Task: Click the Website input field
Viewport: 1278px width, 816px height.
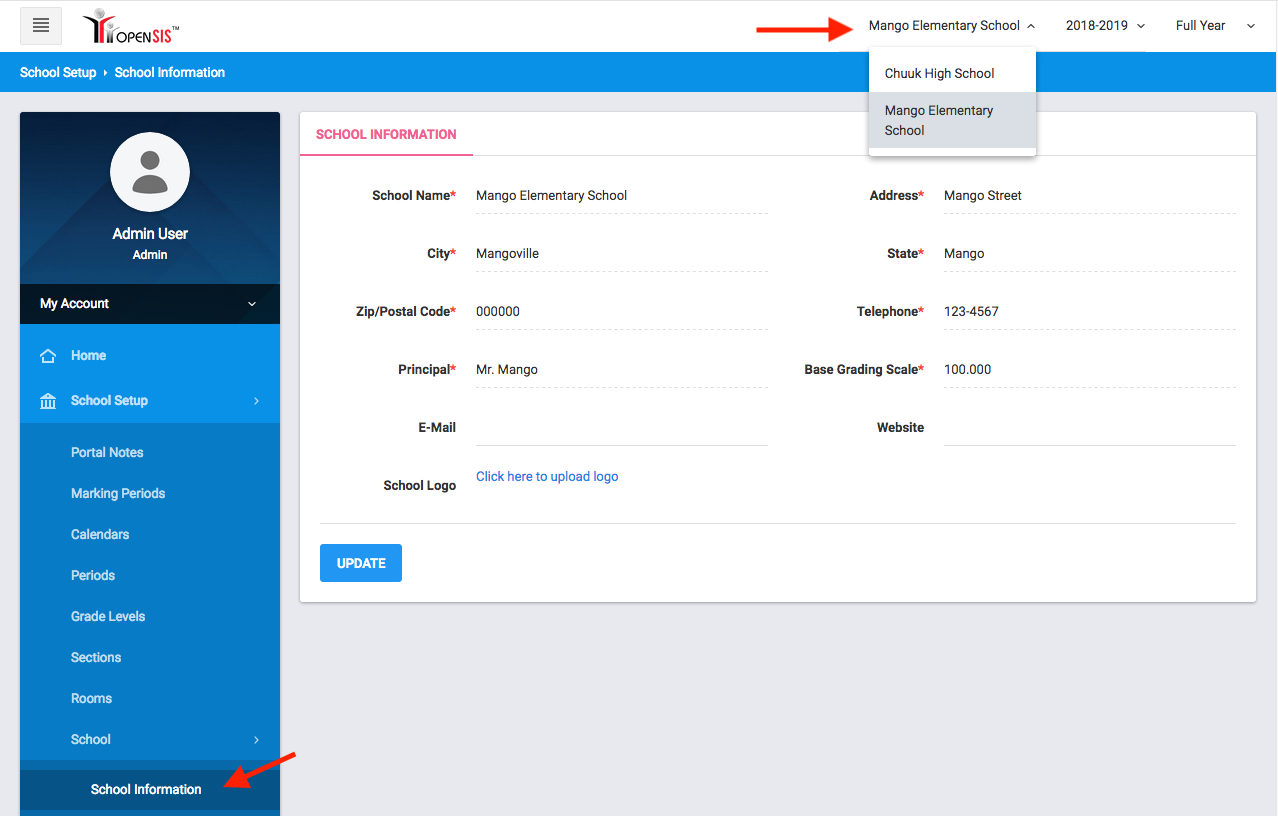Action: [x=1089, y=428]
